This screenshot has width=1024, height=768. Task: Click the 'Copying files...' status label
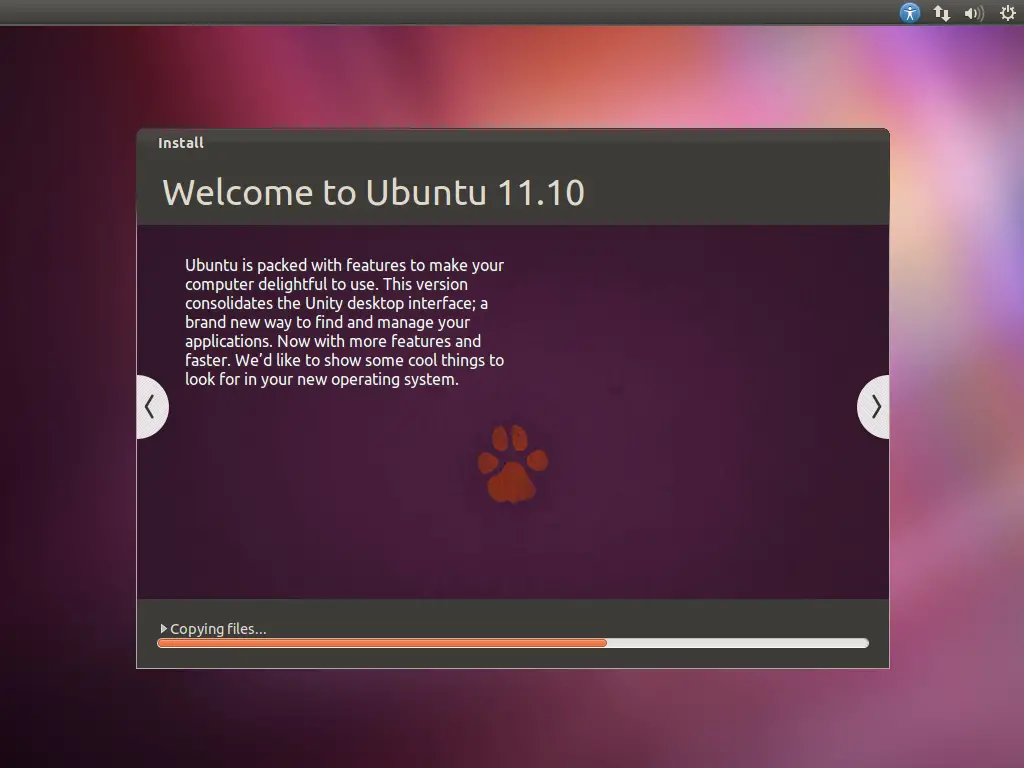coord(218,629)
